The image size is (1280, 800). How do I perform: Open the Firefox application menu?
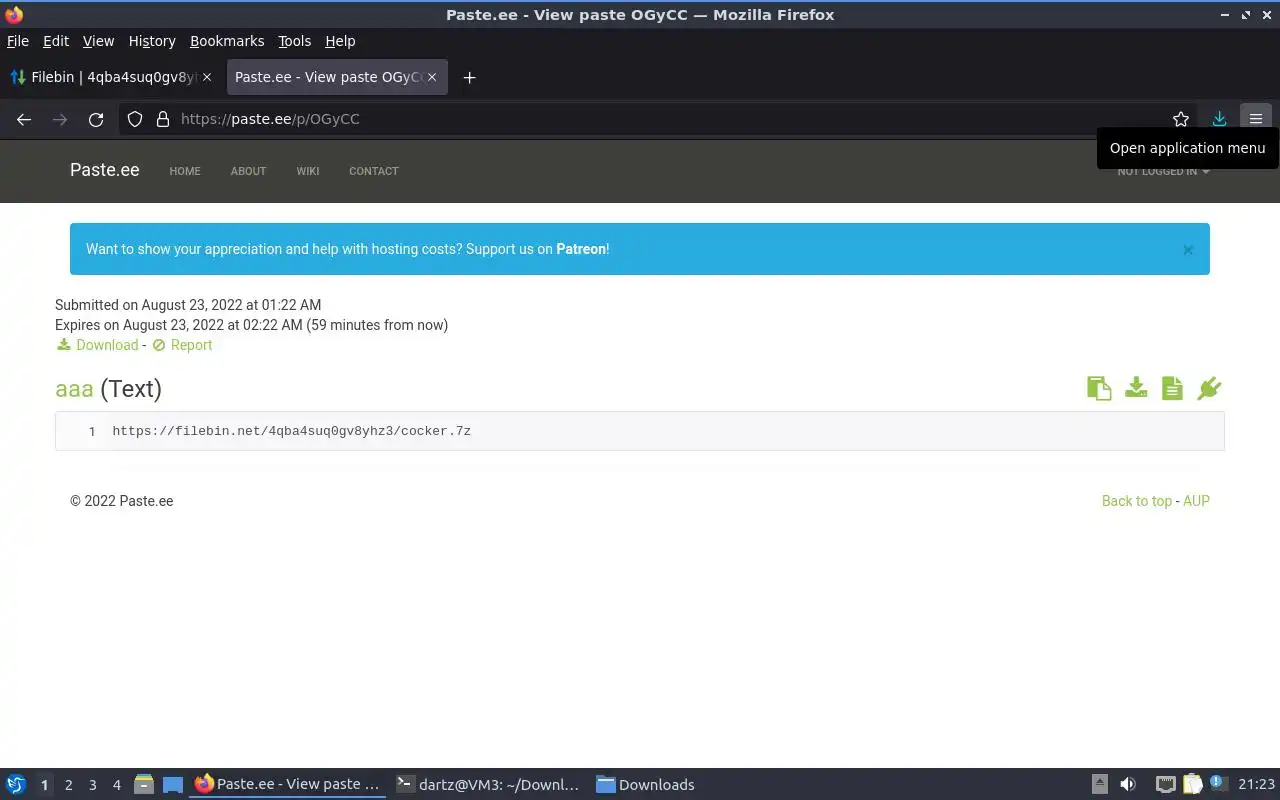pyautogui.click(x=1256, y=119)
